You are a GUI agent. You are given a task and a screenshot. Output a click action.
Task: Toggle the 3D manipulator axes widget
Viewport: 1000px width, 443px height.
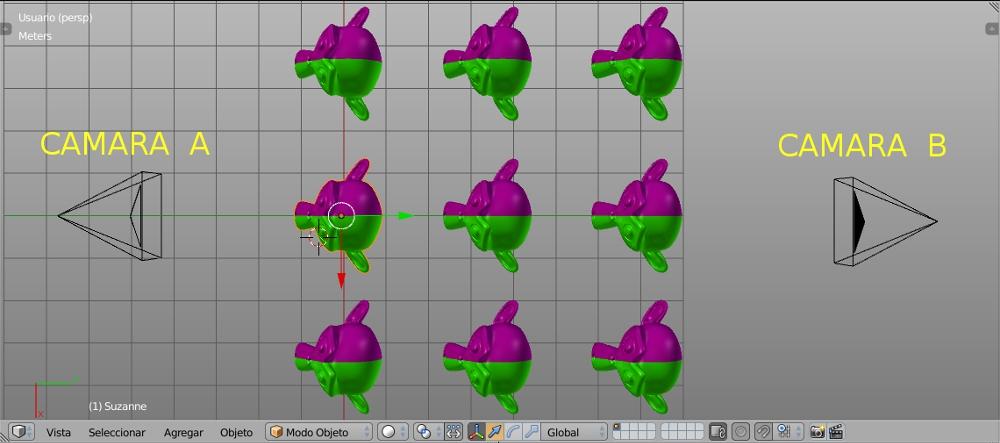click(x=476, y=432)
